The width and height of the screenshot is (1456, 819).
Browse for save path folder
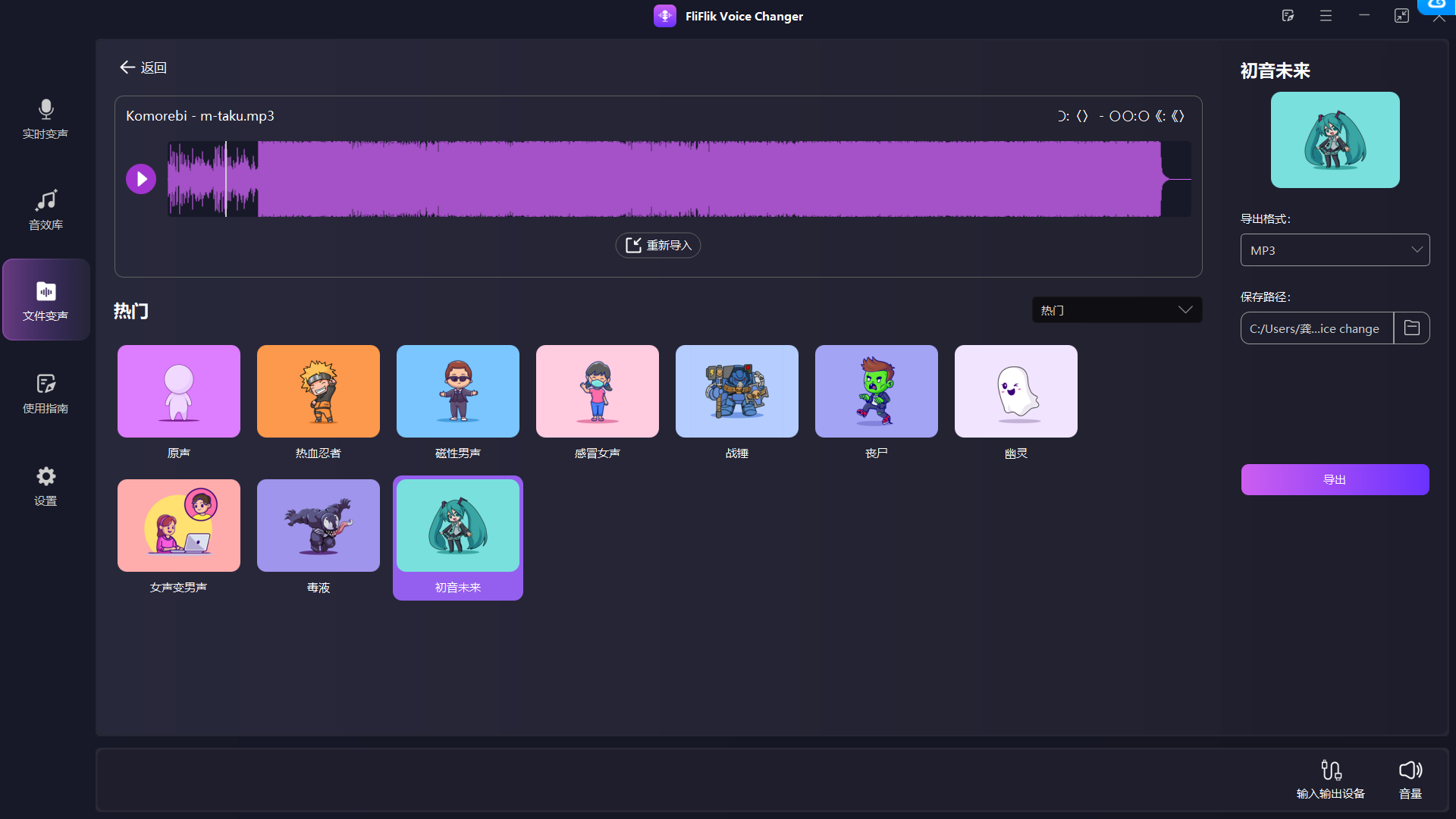1411,328
